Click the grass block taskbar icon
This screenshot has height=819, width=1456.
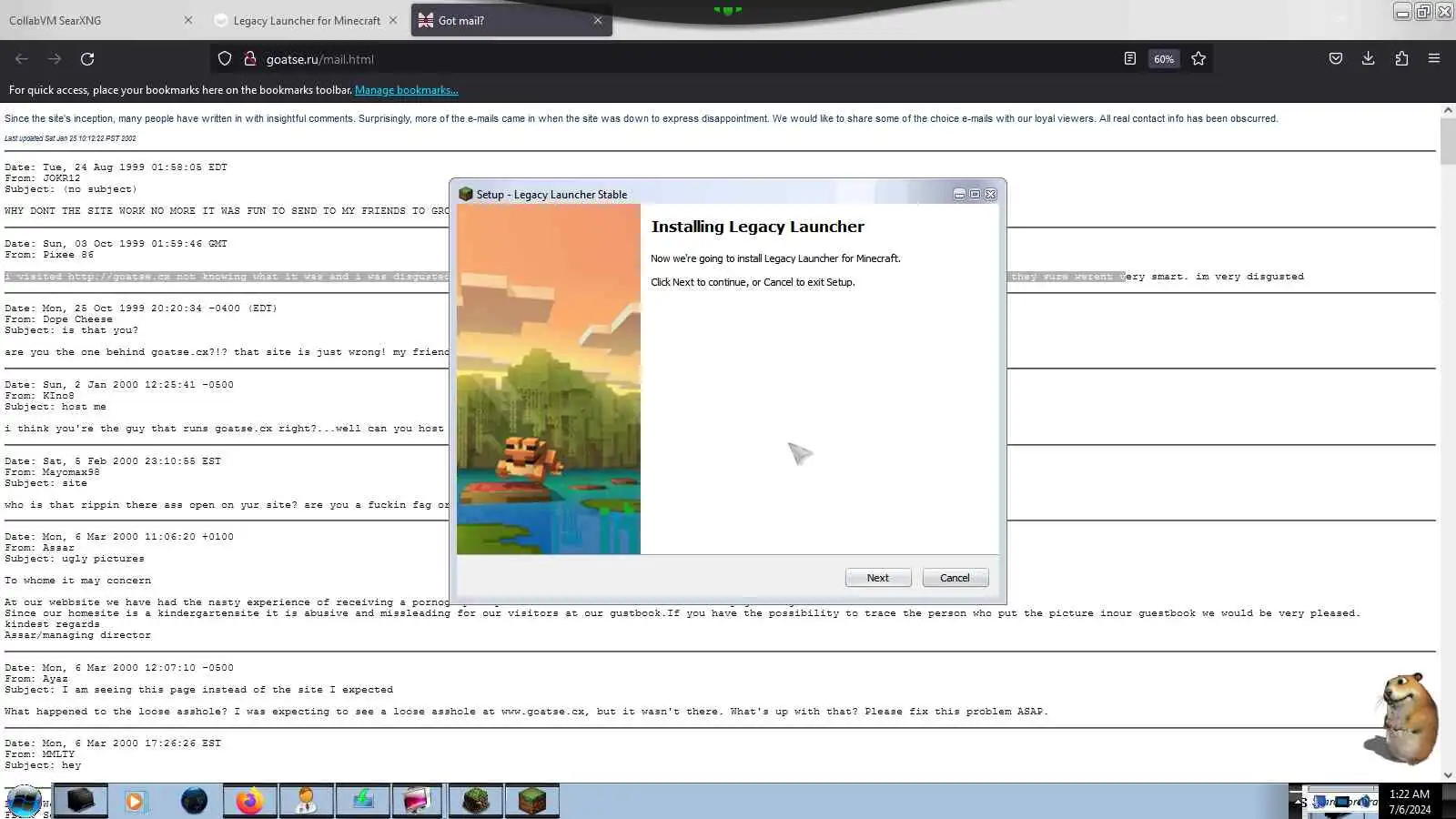click(x=532, y=801)
